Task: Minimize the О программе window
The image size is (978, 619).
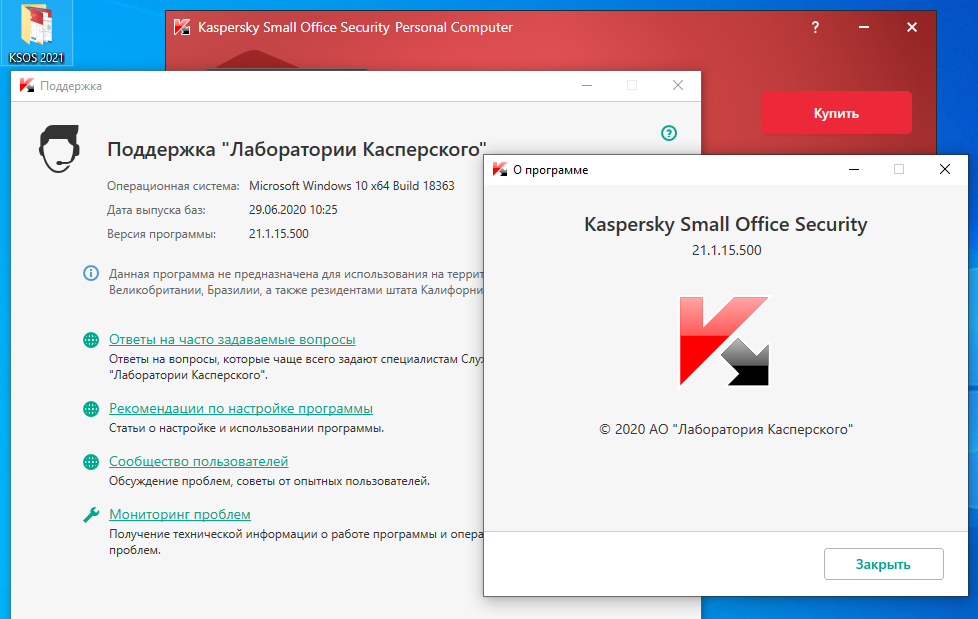Action: (x=852, y=170)
